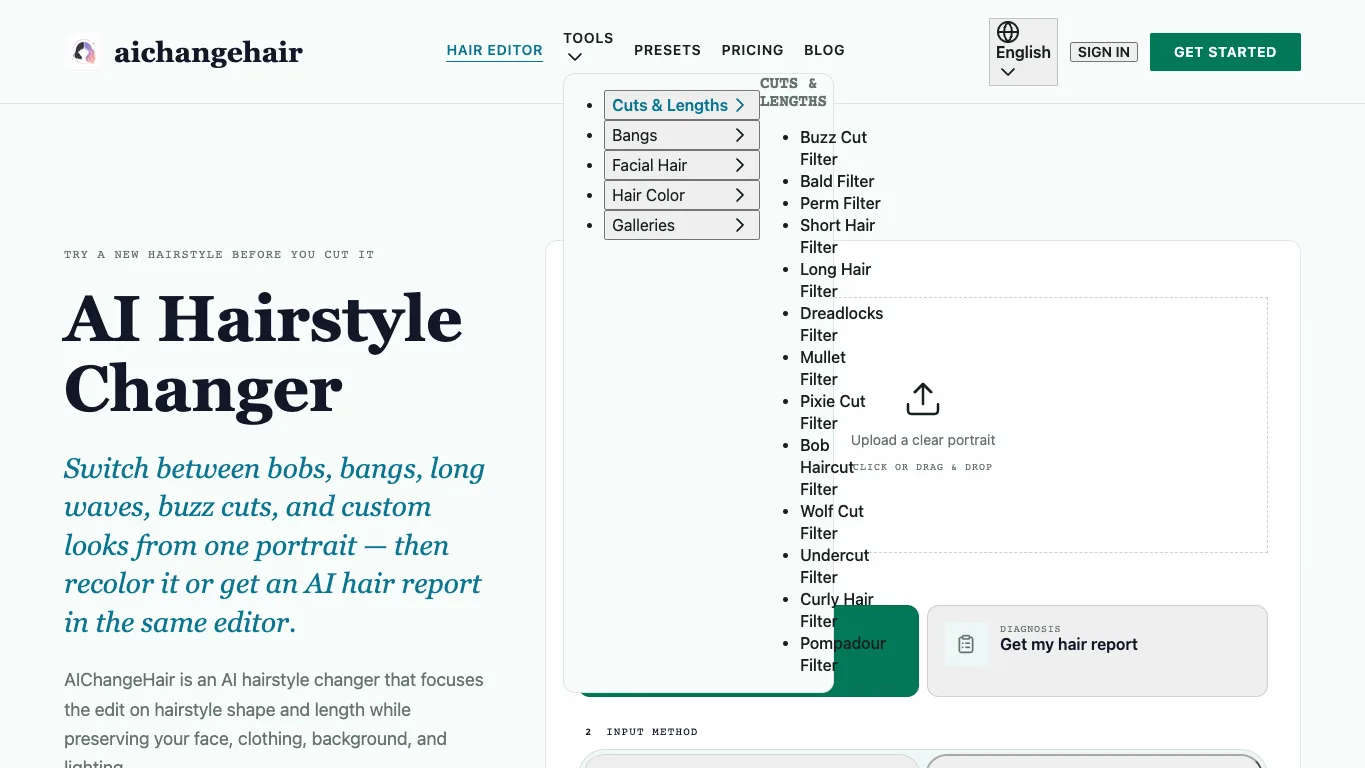Expand the Facial Hair submenu
Viewport: 1365px width, 768px height.
coord(682,165)
